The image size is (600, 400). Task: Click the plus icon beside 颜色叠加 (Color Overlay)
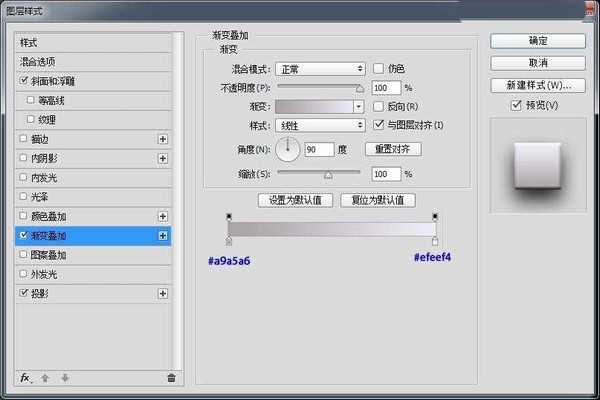[162, 216]
